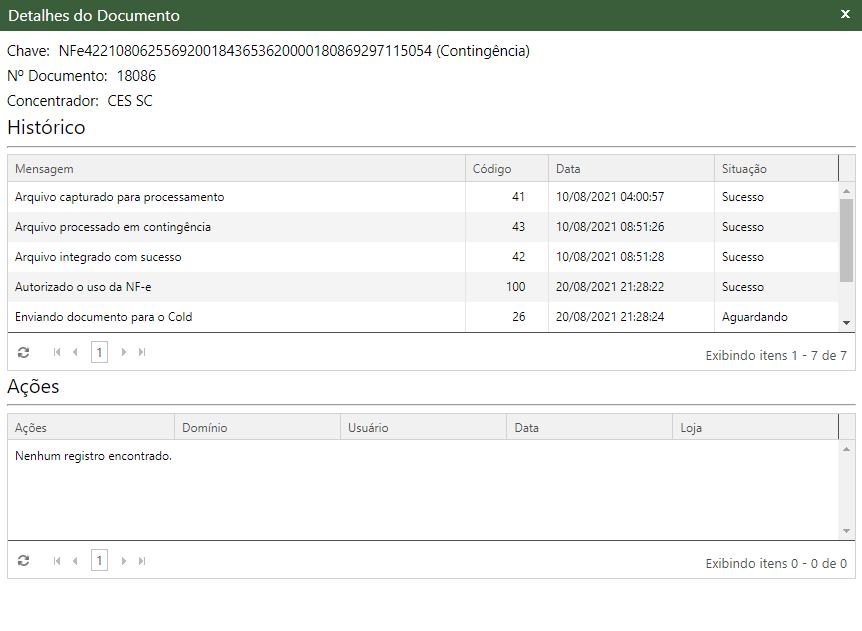862x631 pixels.
Task: Go to last page in Ações pager
Action: point(142,561)
